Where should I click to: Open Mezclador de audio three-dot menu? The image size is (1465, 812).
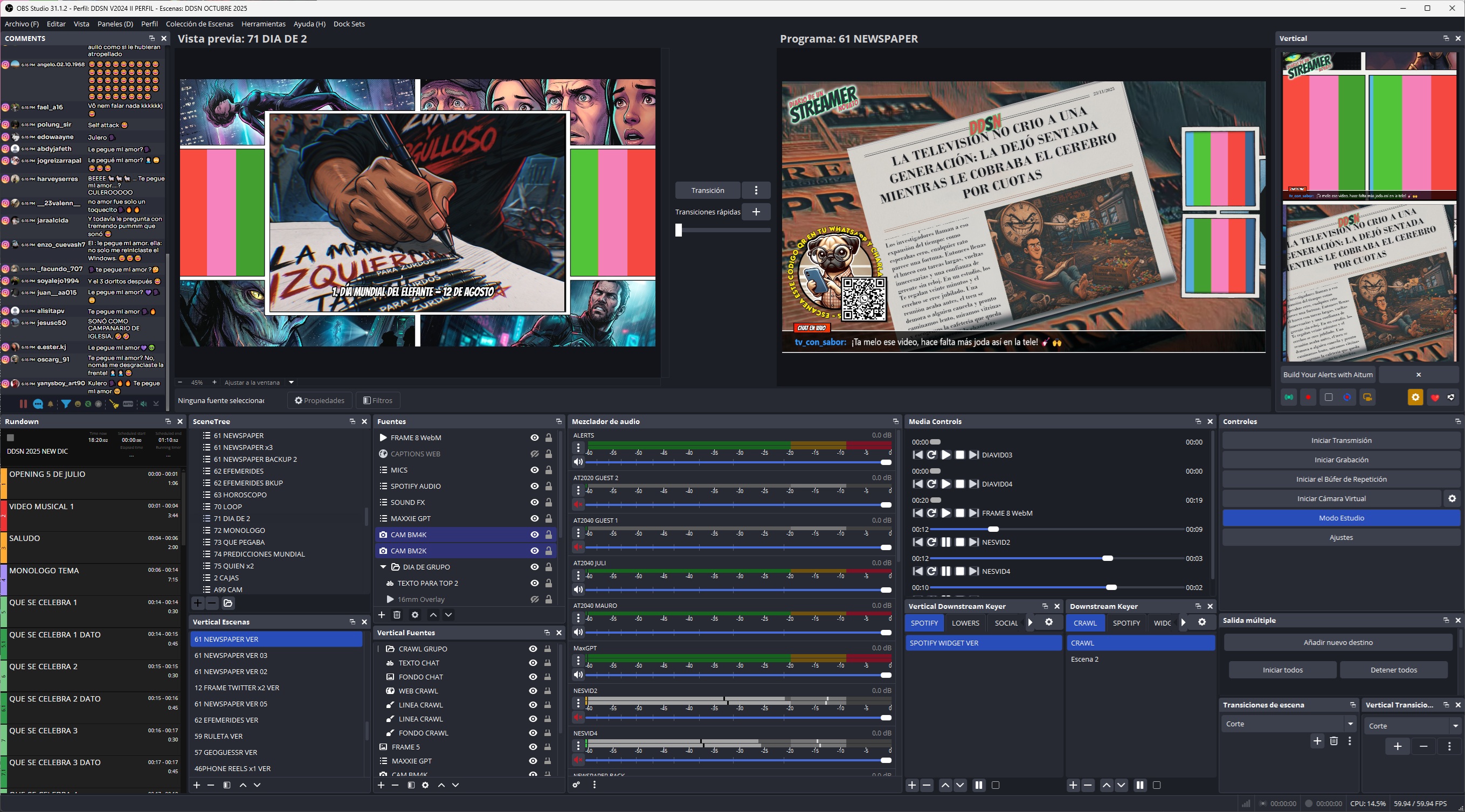pos(595,785)
